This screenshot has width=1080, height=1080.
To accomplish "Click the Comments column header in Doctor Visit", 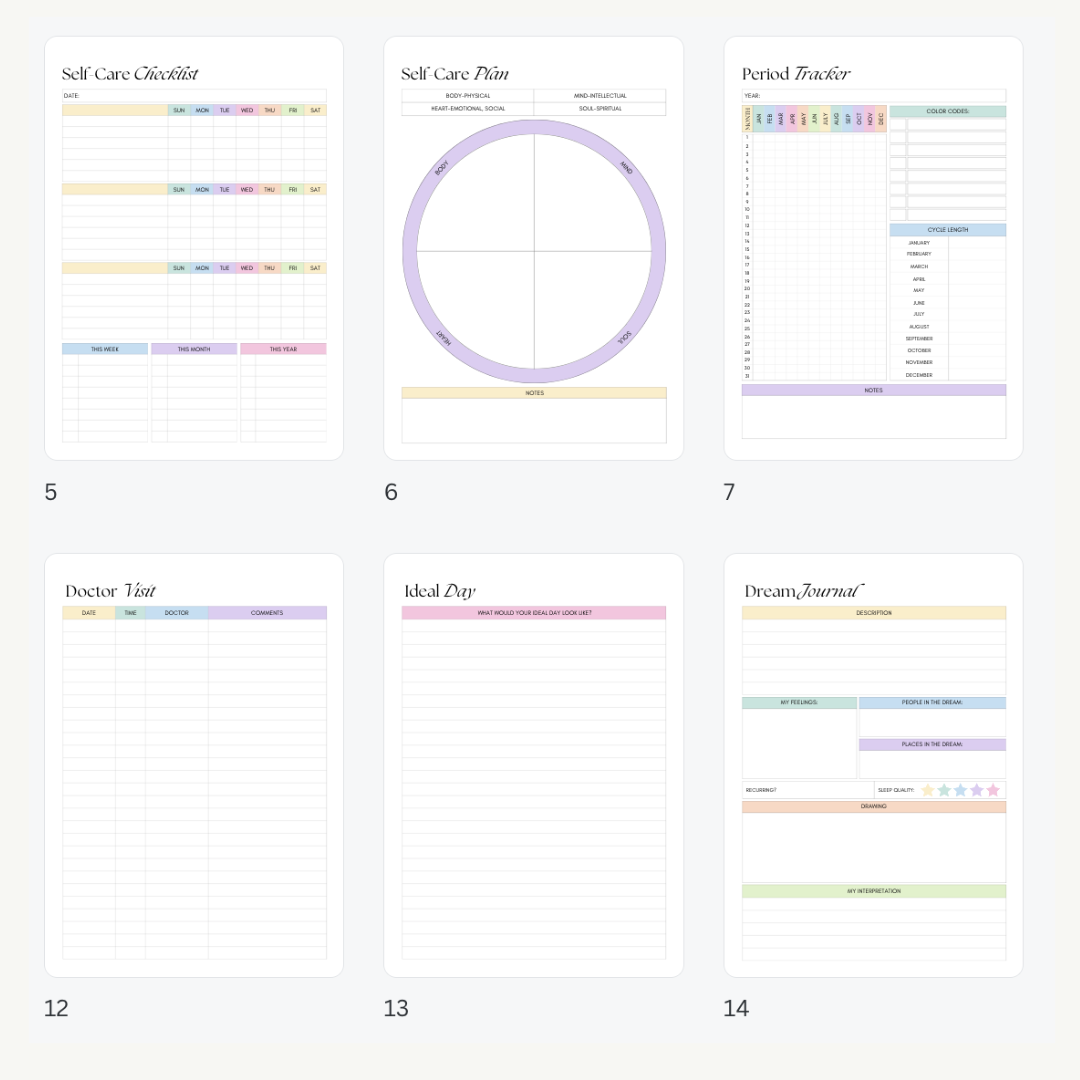I will point(267,613).
